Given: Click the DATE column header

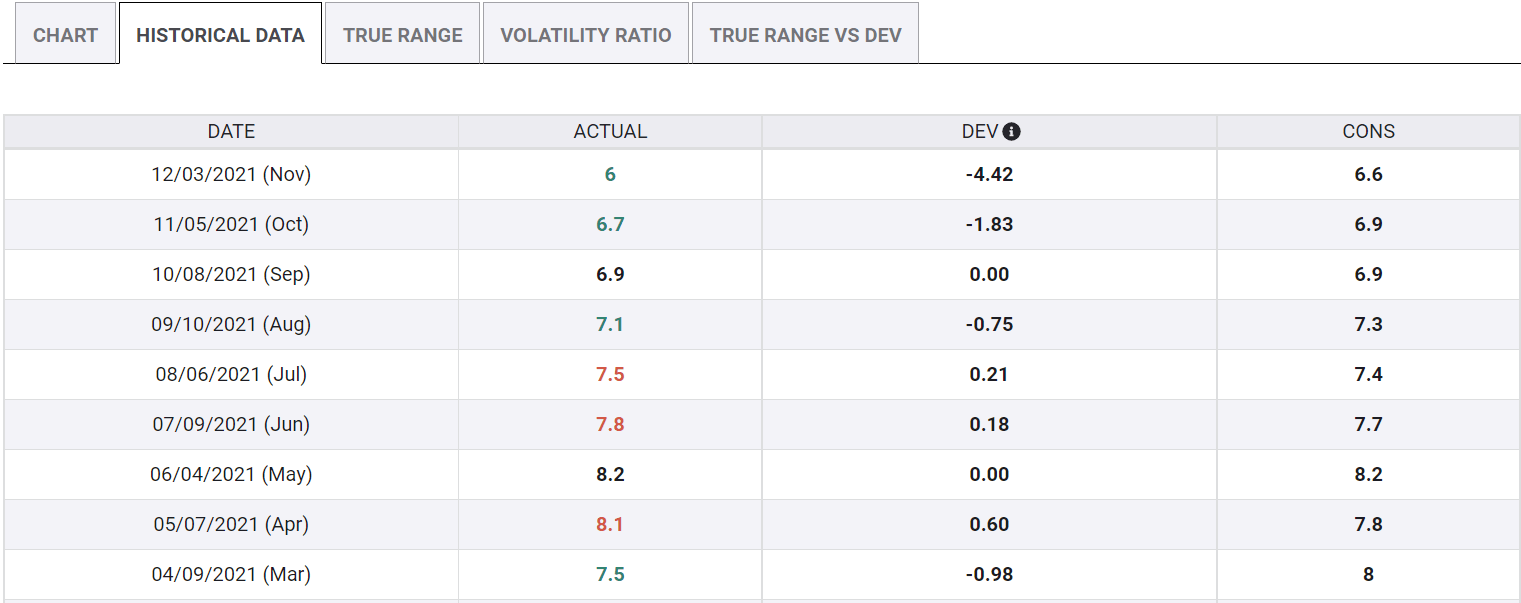Looking at the screenshot, I should [x=231, y=132].
